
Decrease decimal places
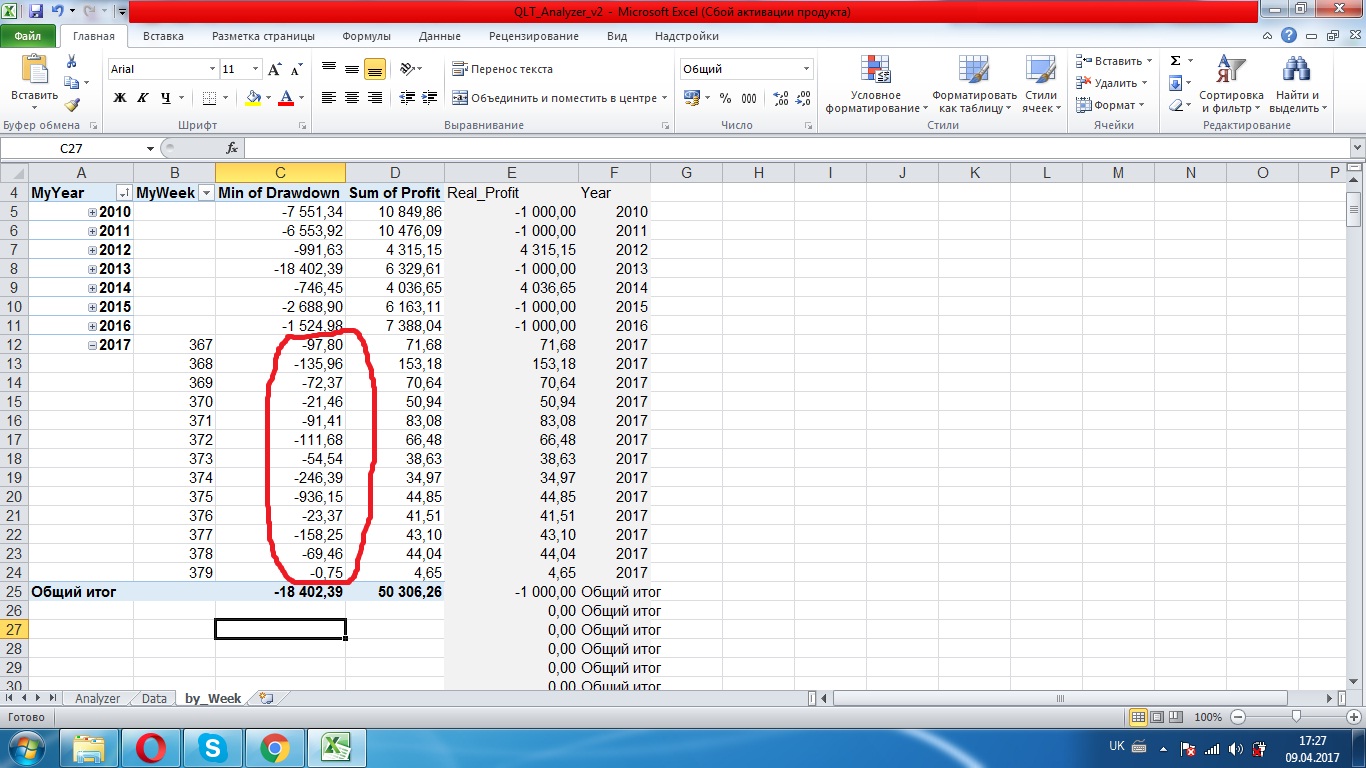pos(805,98)
